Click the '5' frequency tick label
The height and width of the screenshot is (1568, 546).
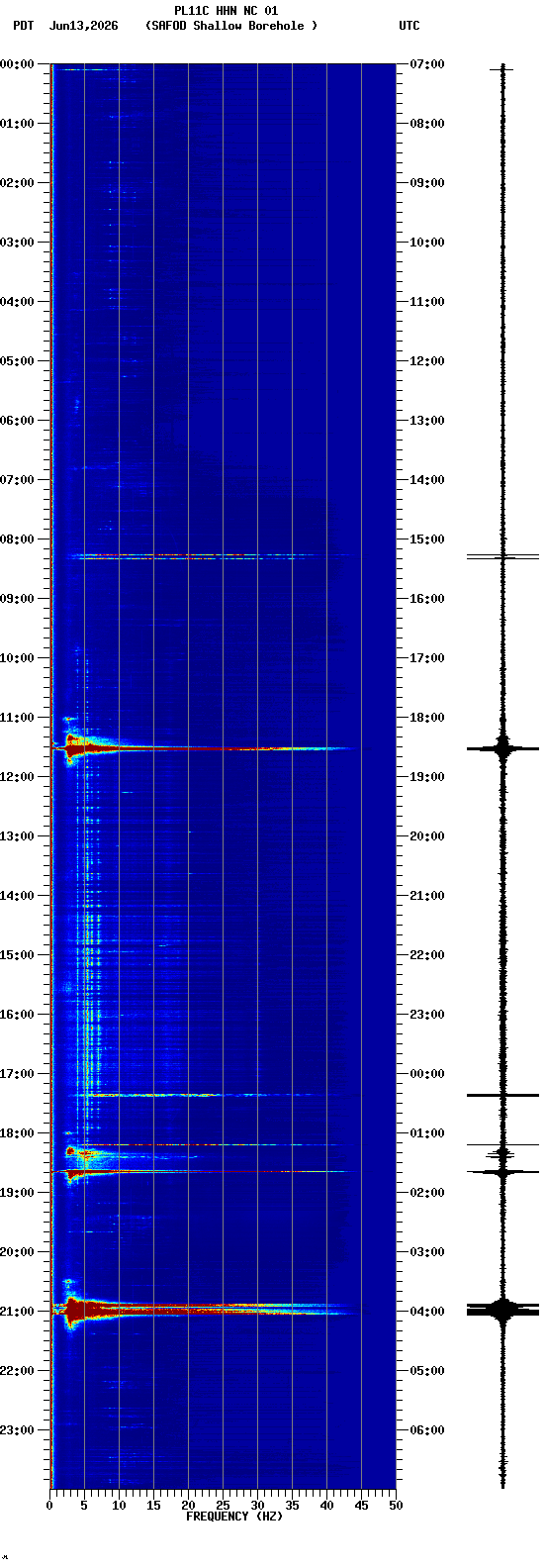pos(84,1505)
